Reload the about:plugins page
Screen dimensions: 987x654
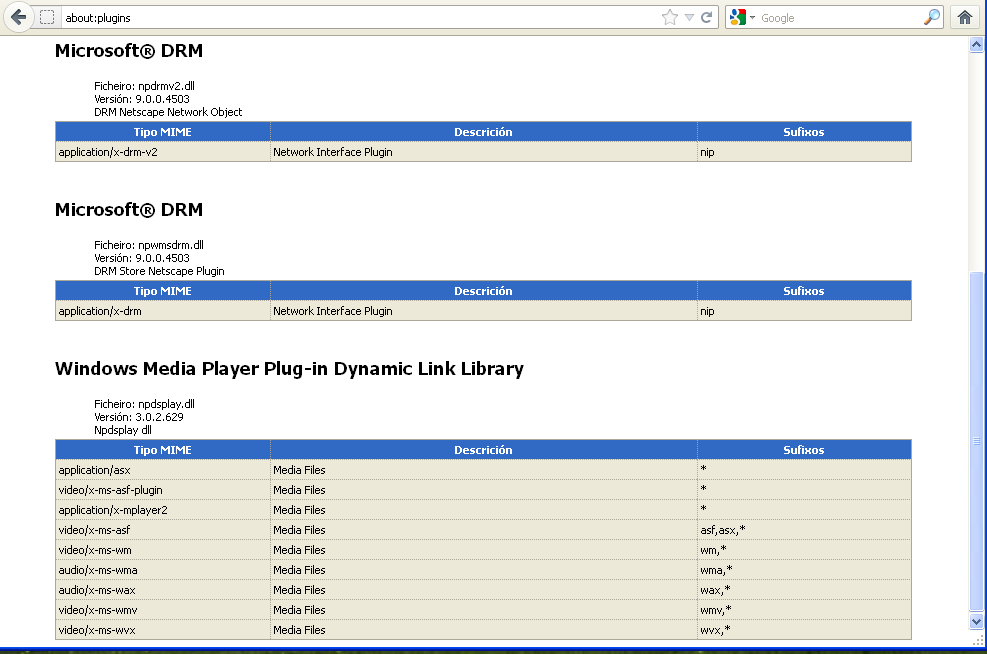pos(707,17)
